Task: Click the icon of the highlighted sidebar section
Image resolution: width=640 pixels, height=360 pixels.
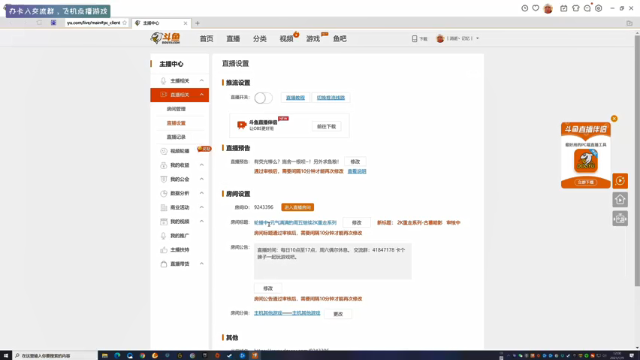Action: 163,95
